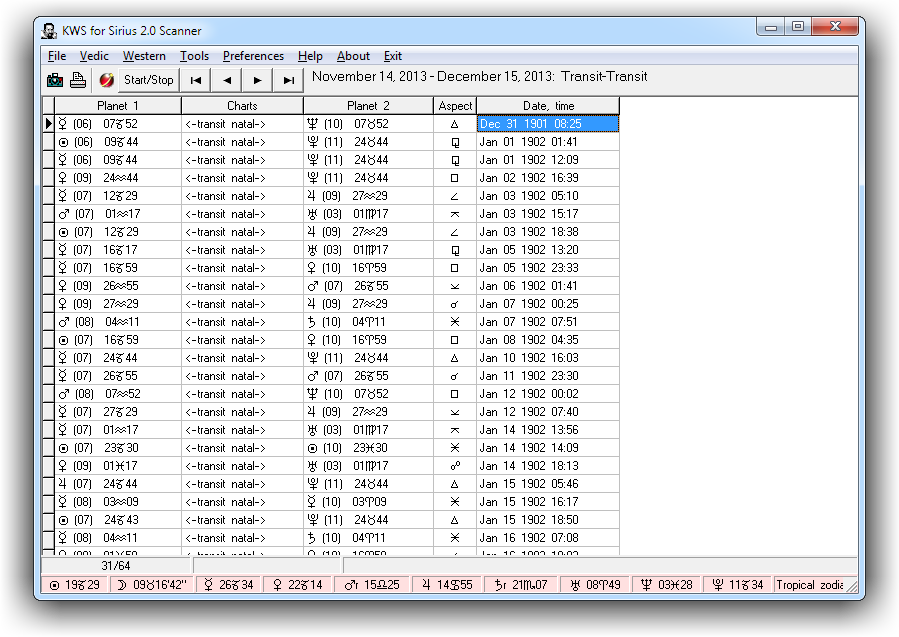899x637 pixels.
Task: Jump to first record button
Action: [196, 80]
